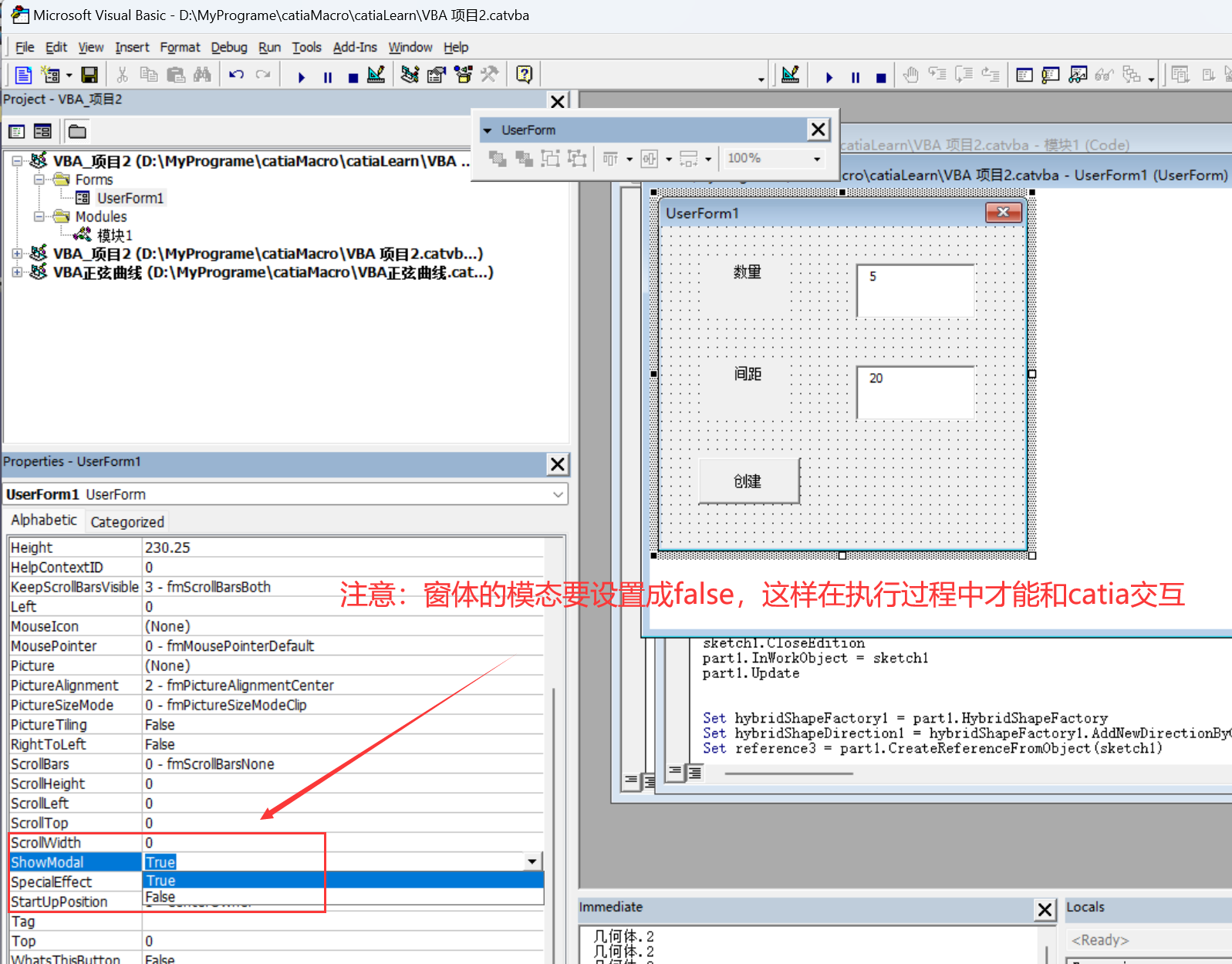Toggle Design Mode in the standard toolbar
The width and height of the screenshot is (1232, 964).
(x=376, y=75)
